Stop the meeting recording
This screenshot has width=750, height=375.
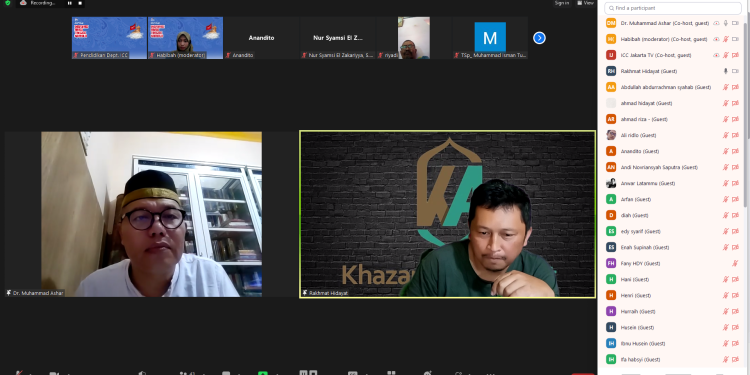[80, 3]
